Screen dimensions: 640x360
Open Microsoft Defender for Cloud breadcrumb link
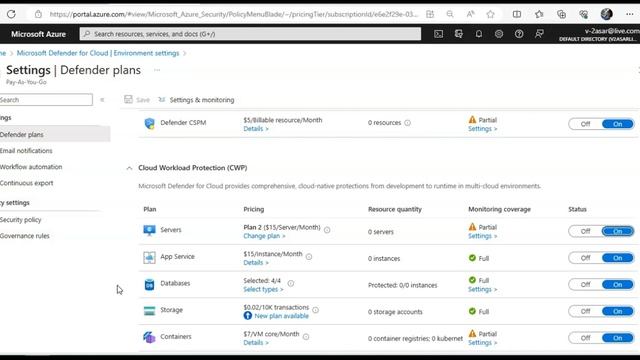pyautogui.click(x=98, y=53)
